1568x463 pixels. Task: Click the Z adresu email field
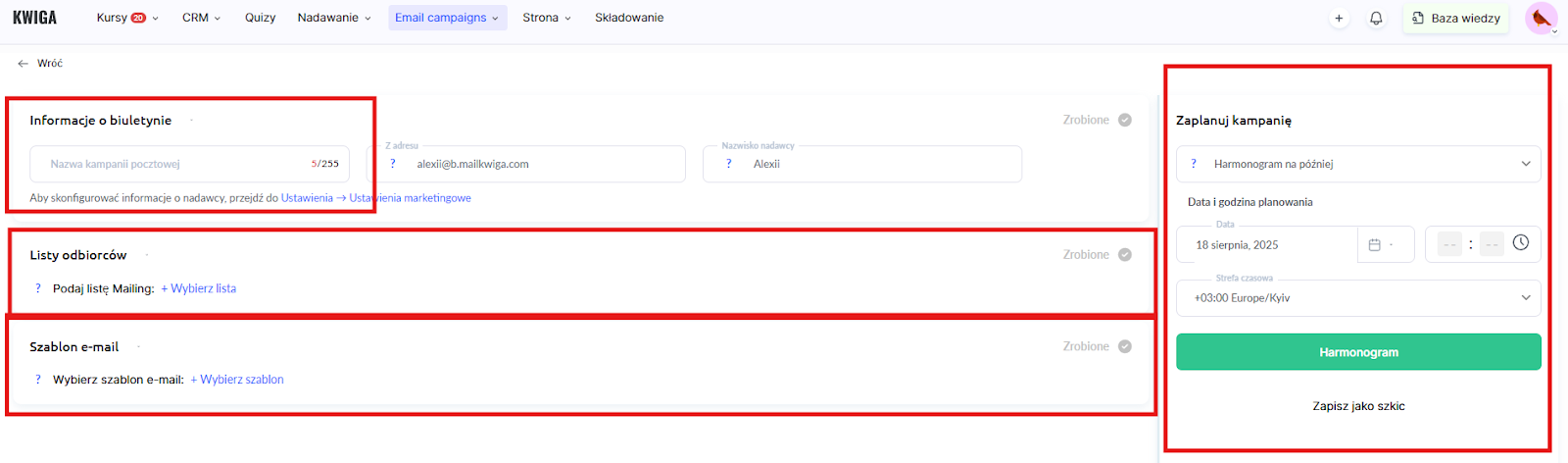pyautogui.click(x=526, y=164)
